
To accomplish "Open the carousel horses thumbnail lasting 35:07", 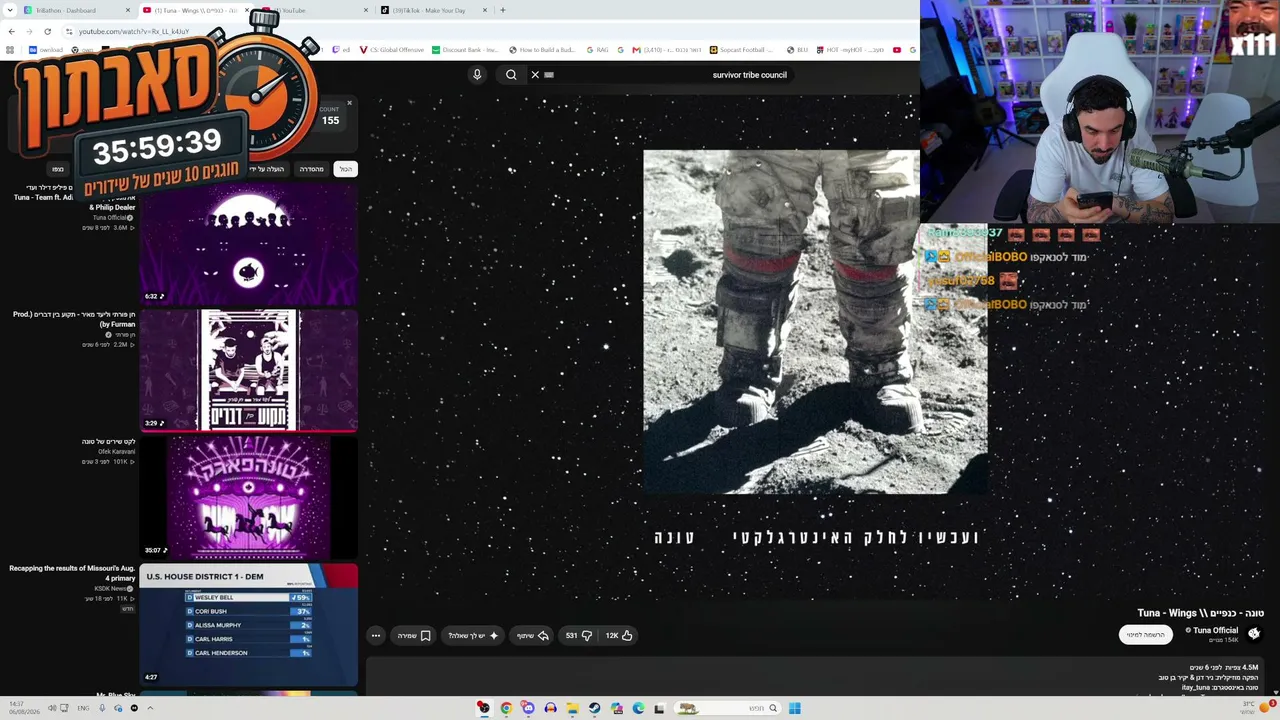I will point(249,497).
